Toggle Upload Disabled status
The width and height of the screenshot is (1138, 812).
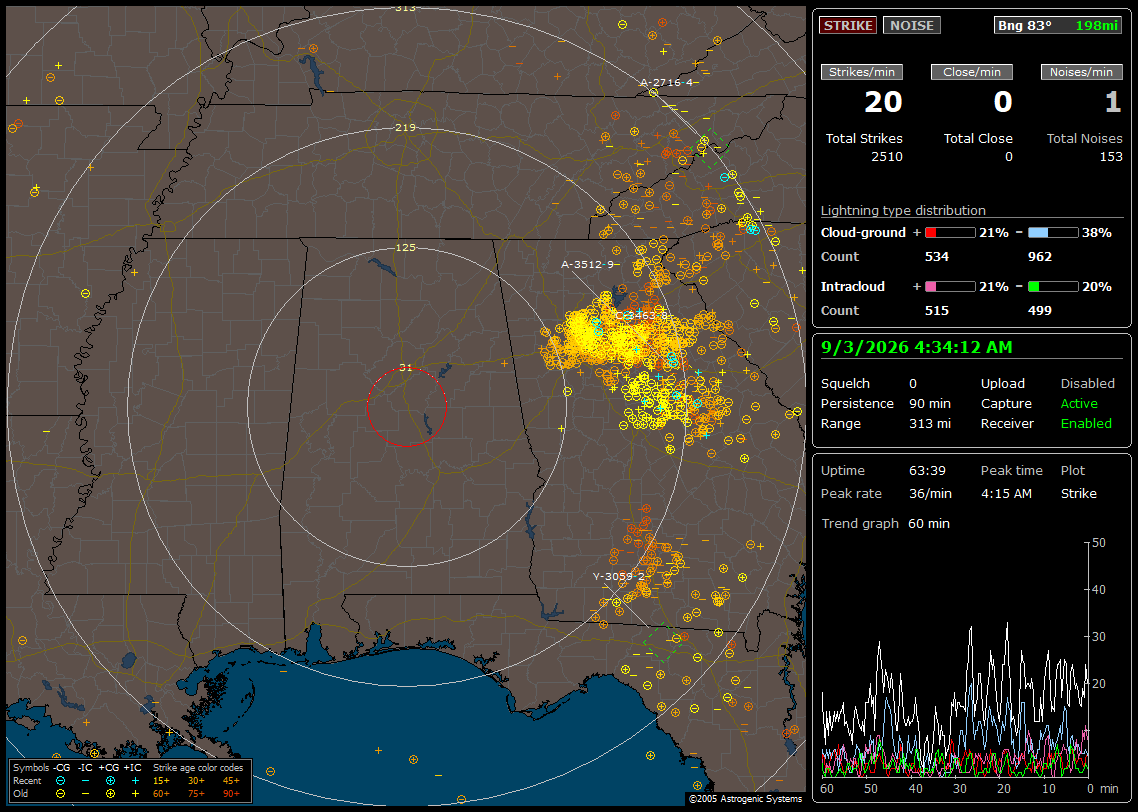point(1087,383)
